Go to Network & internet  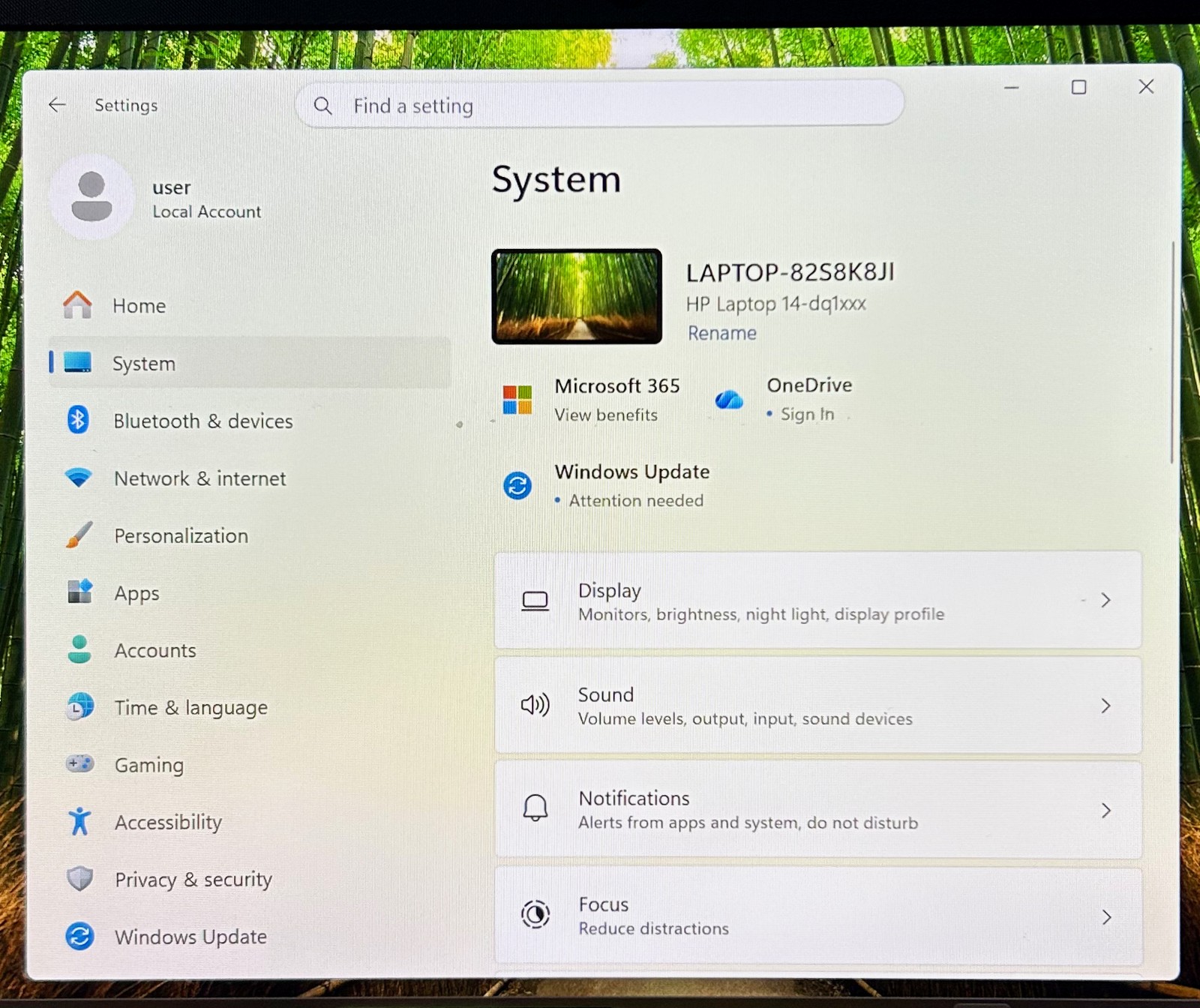pos(250,478)
